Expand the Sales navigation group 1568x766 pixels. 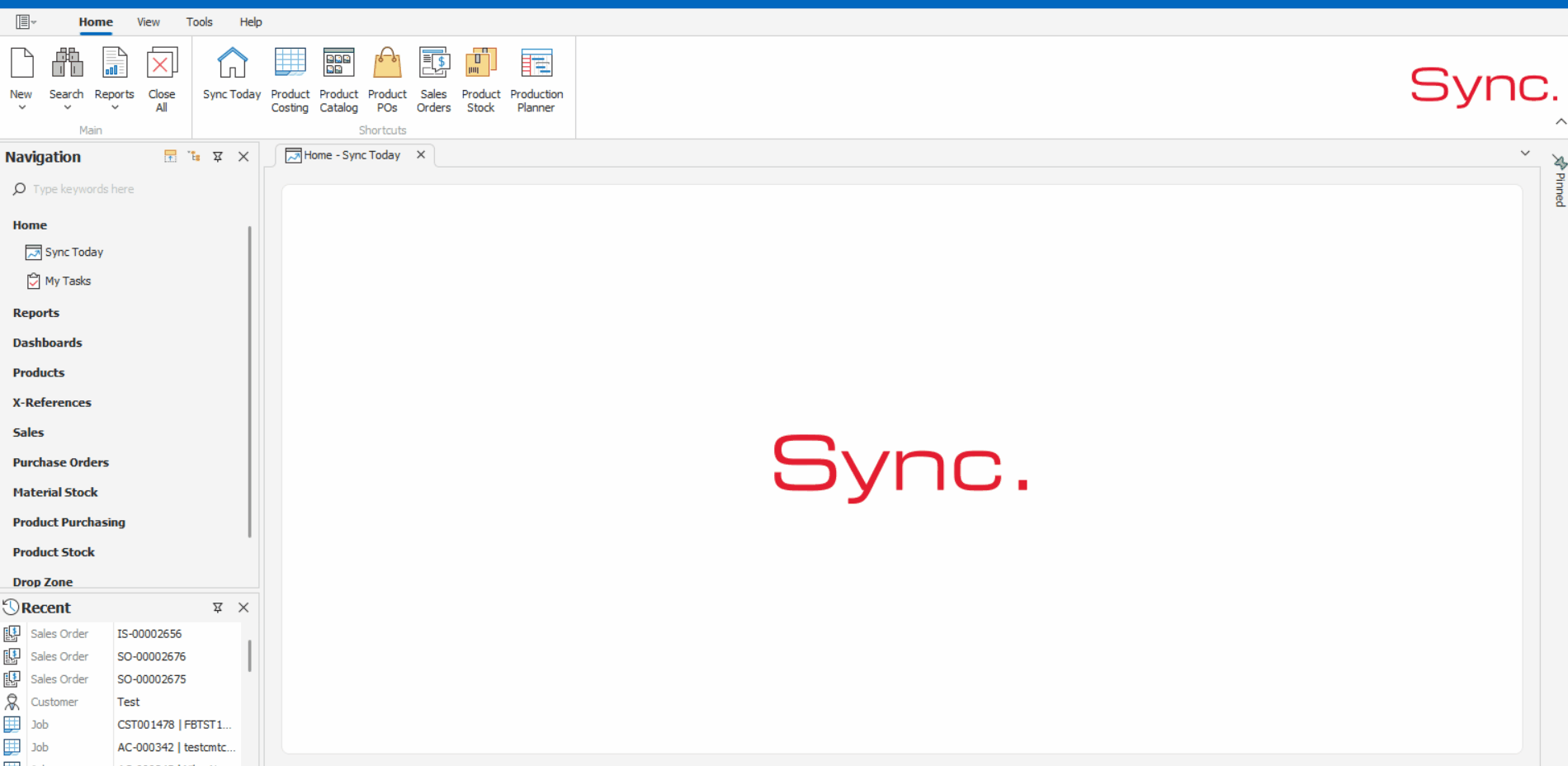click(x=28, y=433)
